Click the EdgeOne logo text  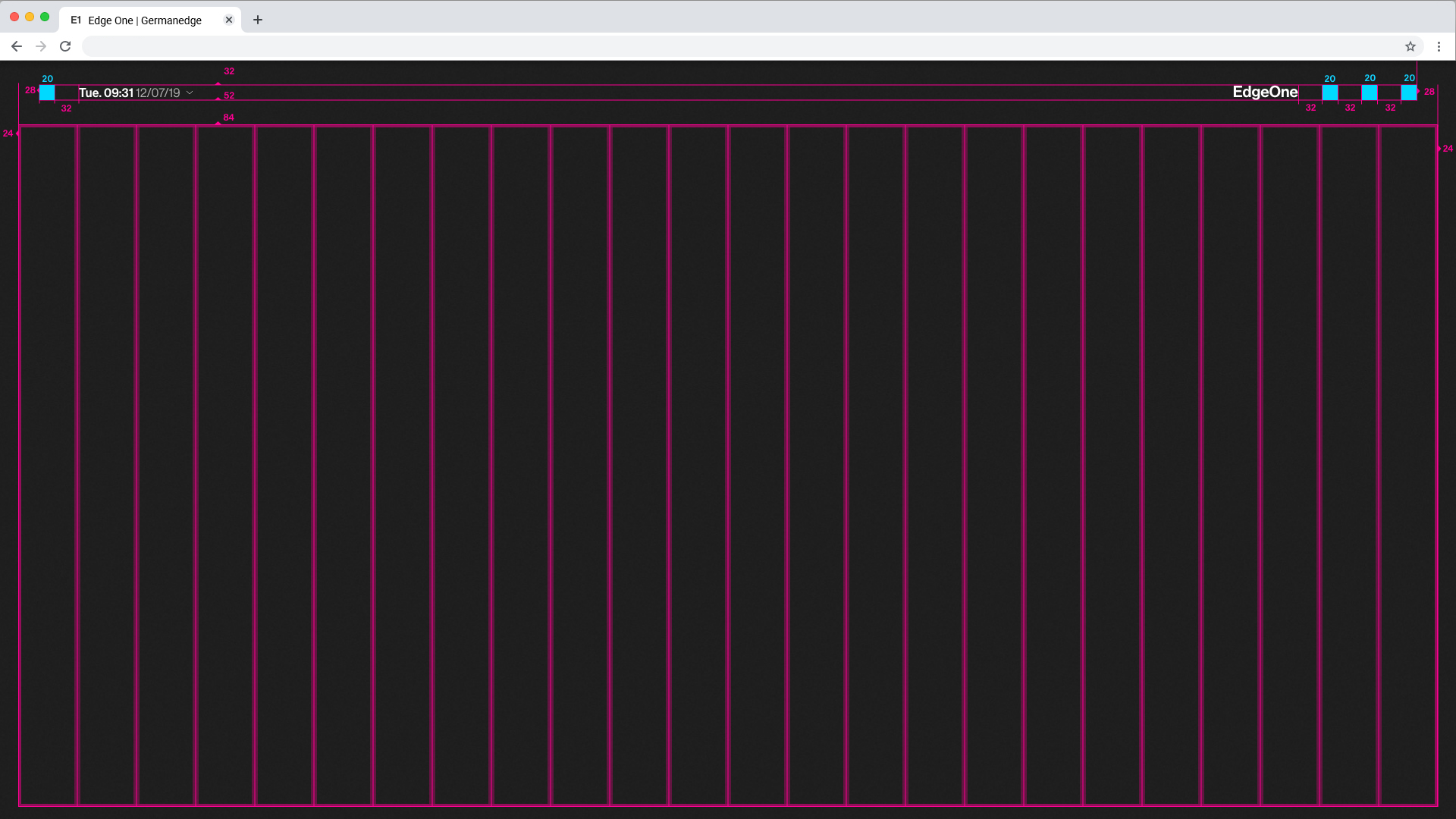click(x=1265, y=92)
